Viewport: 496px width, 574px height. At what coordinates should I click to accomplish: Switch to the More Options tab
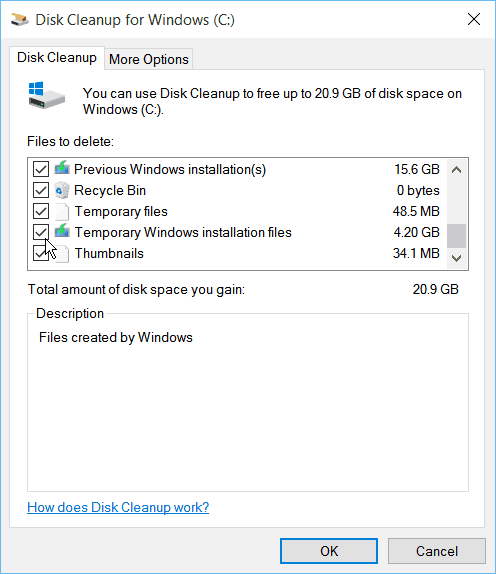tap(149, 59)
